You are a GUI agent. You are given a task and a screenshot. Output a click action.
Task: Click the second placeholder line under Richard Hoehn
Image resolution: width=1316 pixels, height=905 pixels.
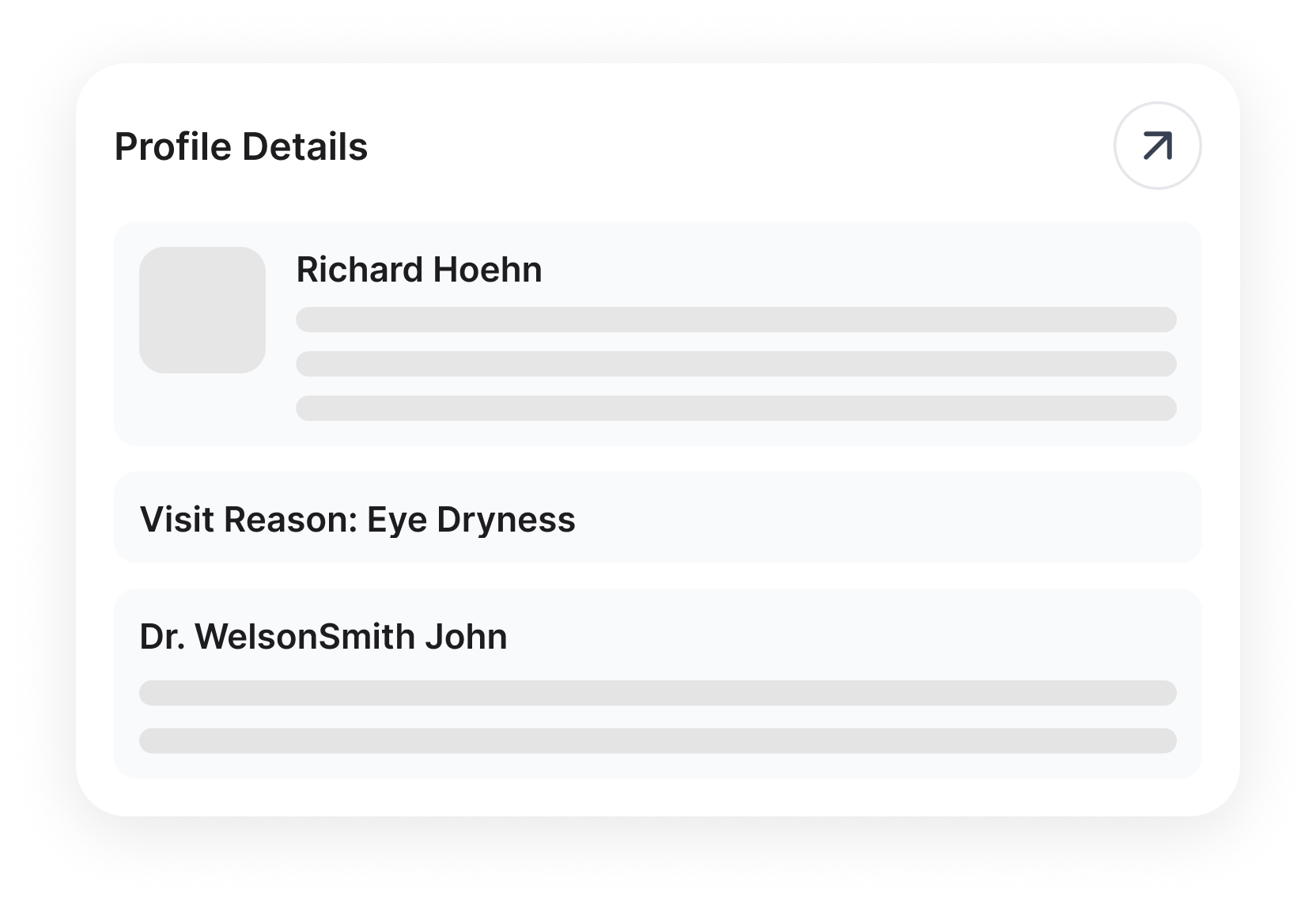736,364
